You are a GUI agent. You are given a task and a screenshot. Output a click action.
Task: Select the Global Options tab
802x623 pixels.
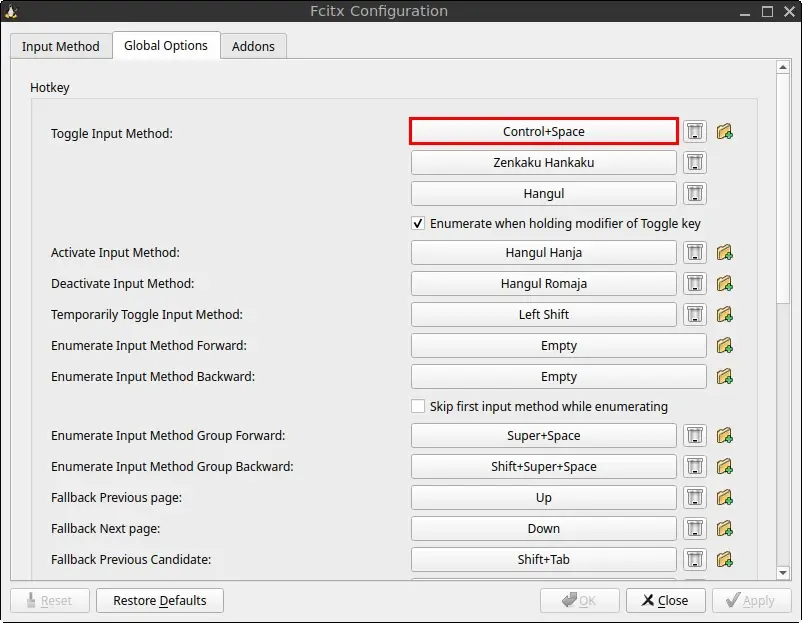(x=166, y=46)
